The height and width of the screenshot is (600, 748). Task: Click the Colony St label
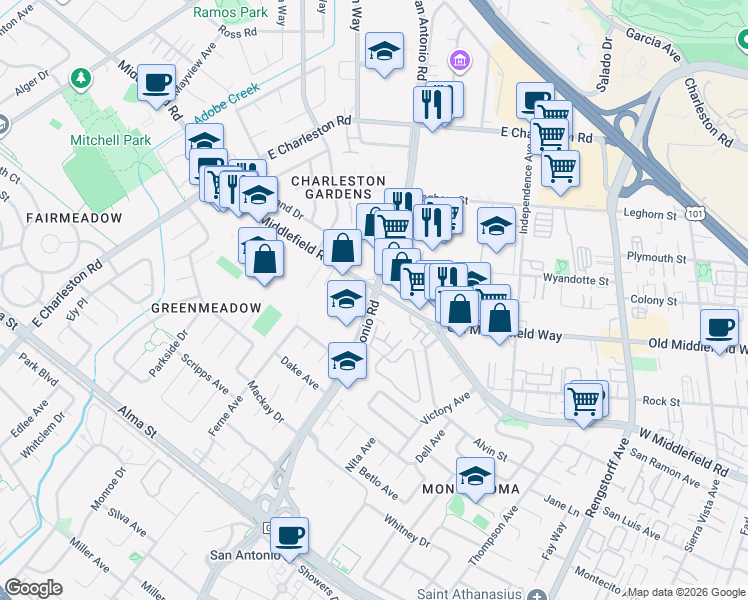(654, 300)
